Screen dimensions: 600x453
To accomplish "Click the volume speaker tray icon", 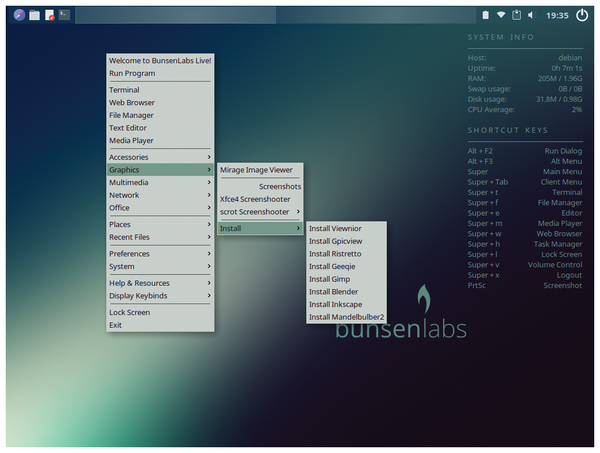I will coord(531,15).
